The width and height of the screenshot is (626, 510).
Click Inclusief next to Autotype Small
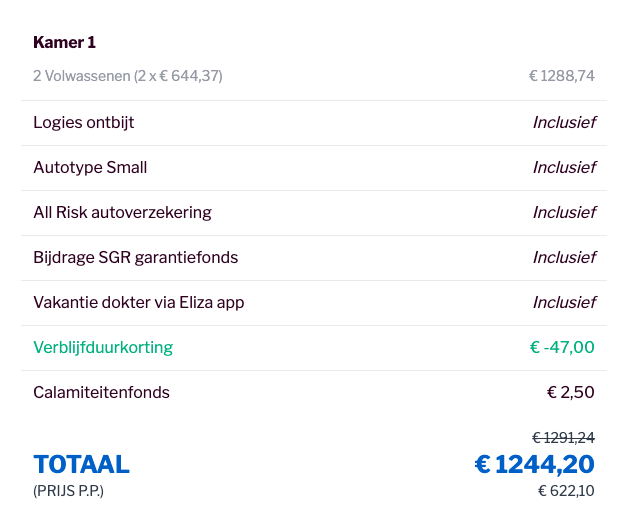pyautogui.click(x=564, y=168)
